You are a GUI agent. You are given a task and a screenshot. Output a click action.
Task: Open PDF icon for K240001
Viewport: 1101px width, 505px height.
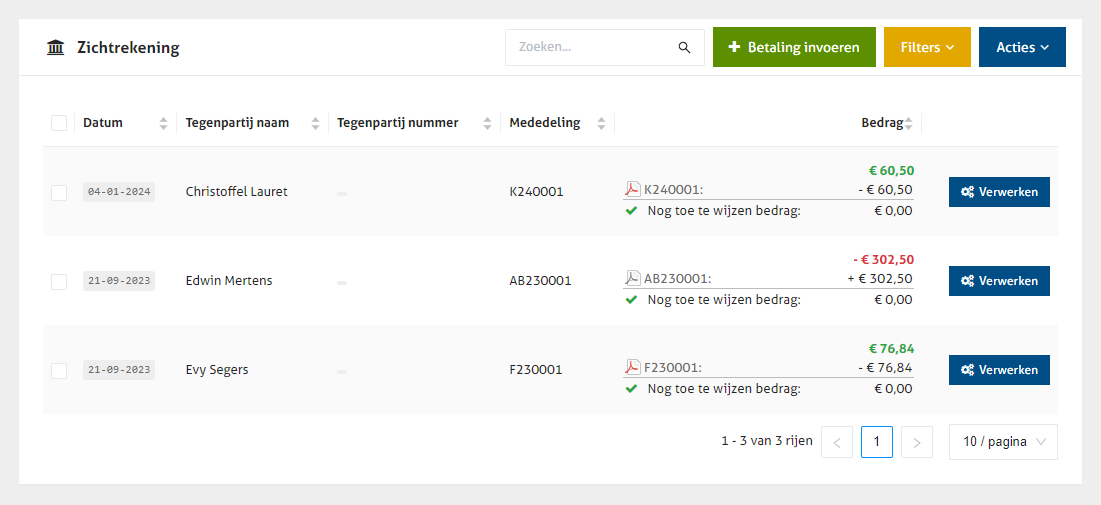click(632, 190)
